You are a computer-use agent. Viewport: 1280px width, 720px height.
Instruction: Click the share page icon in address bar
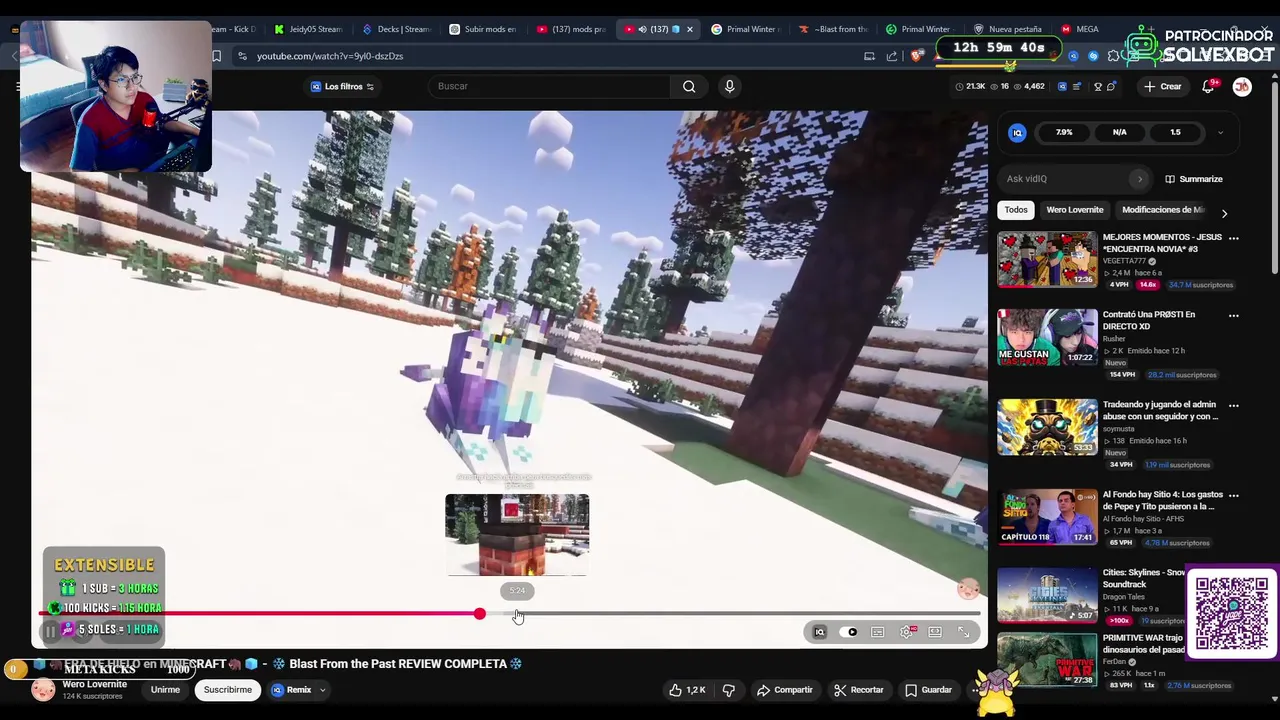[x=892, y=56]
